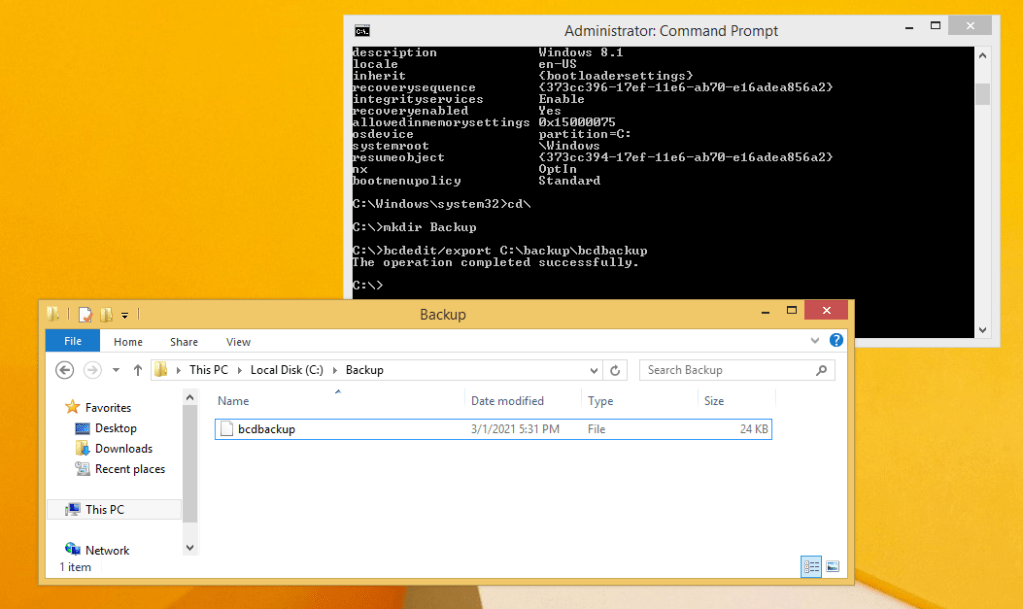Maximize the Command Prompt window
1023x609 pixels.
pyautogui.click(x=935, y=26)
